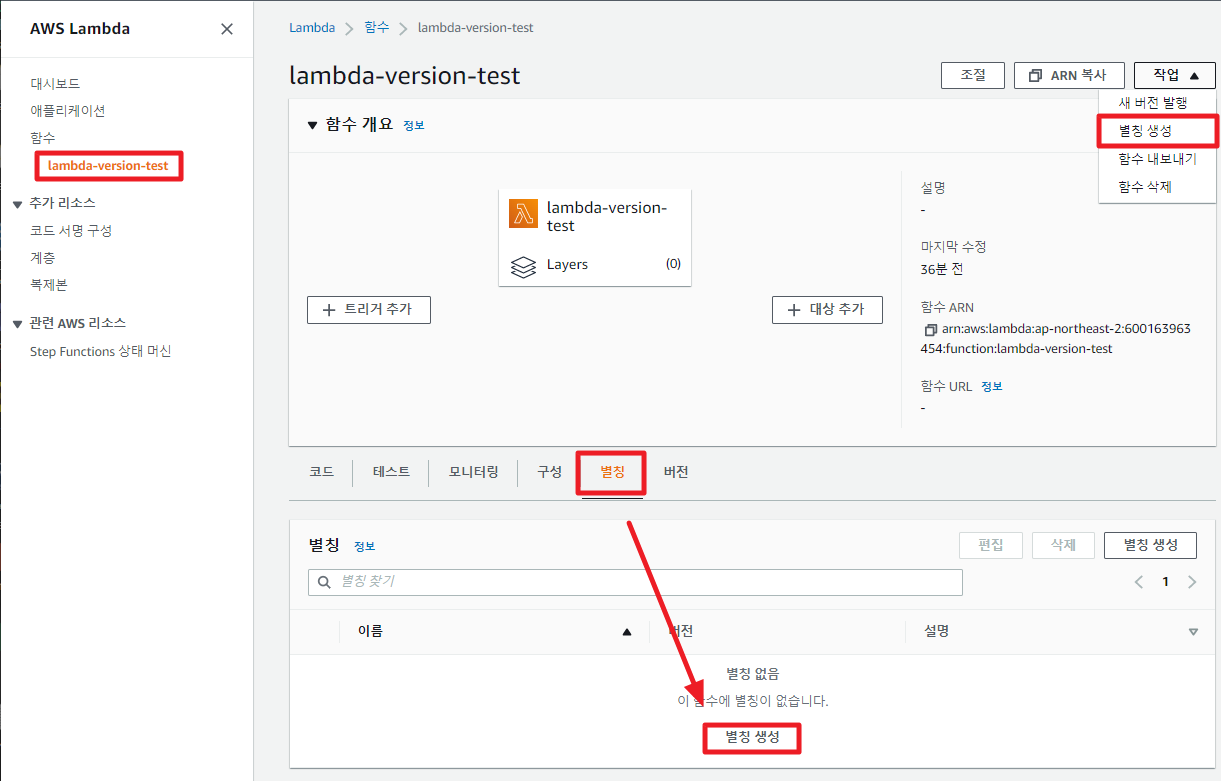Screen dimensions: 1221x781
Task: Select lambda-version-test in the sidebar
Action: [108, 165]
